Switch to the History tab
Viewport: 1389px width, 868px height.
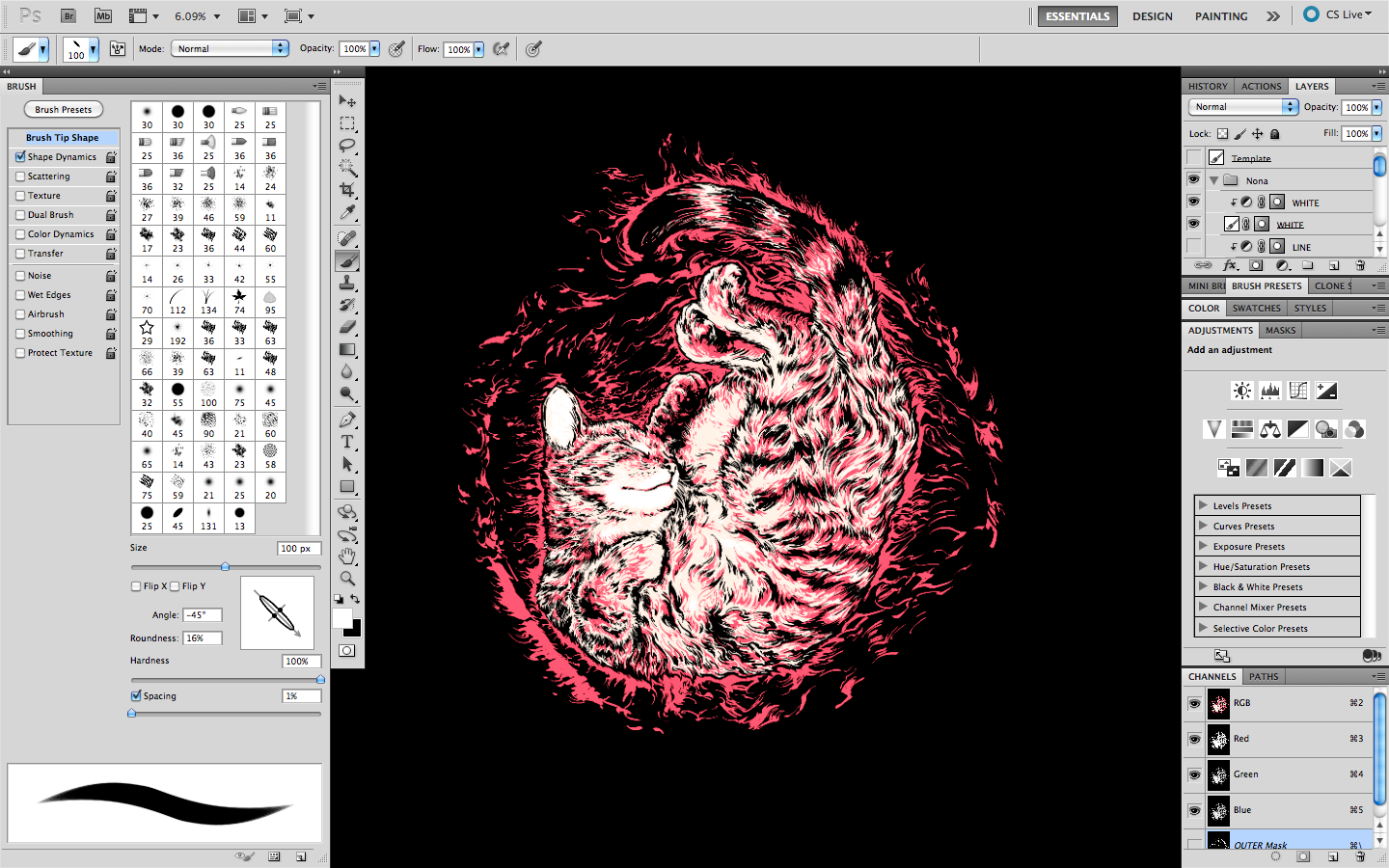tap(1208, 86)
